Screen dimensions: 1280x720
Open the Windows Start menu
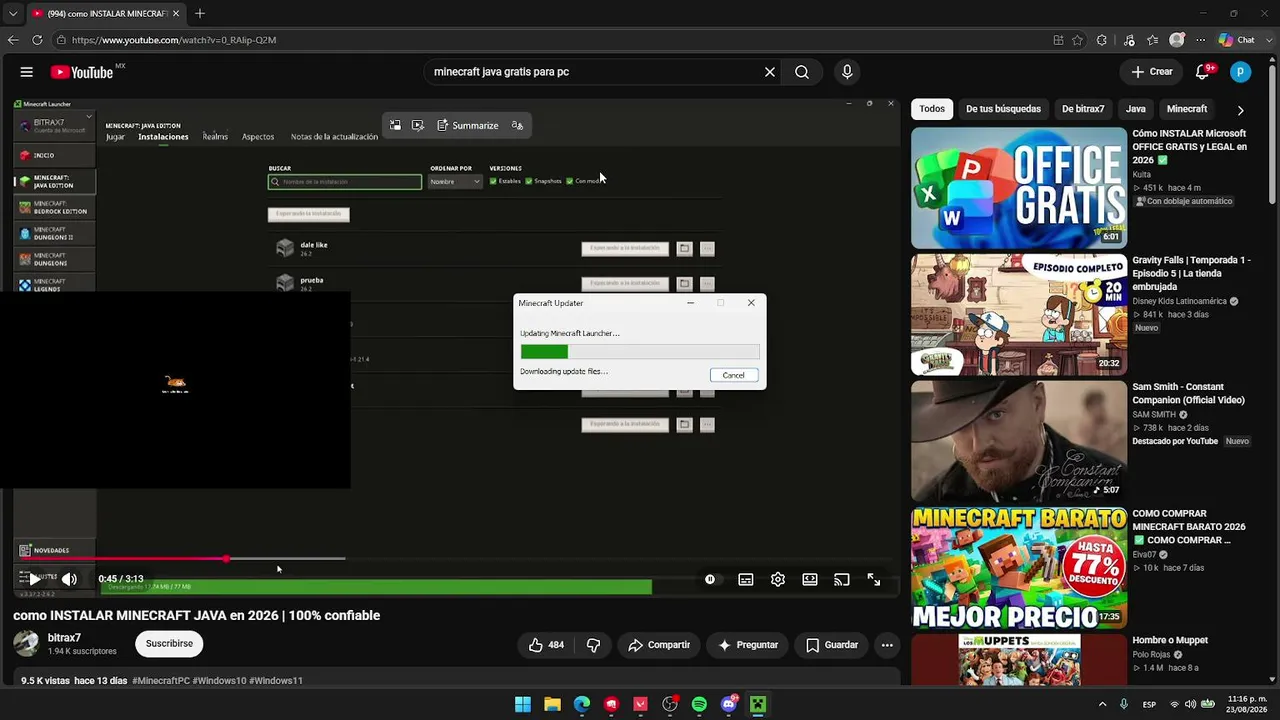point(523,704)
